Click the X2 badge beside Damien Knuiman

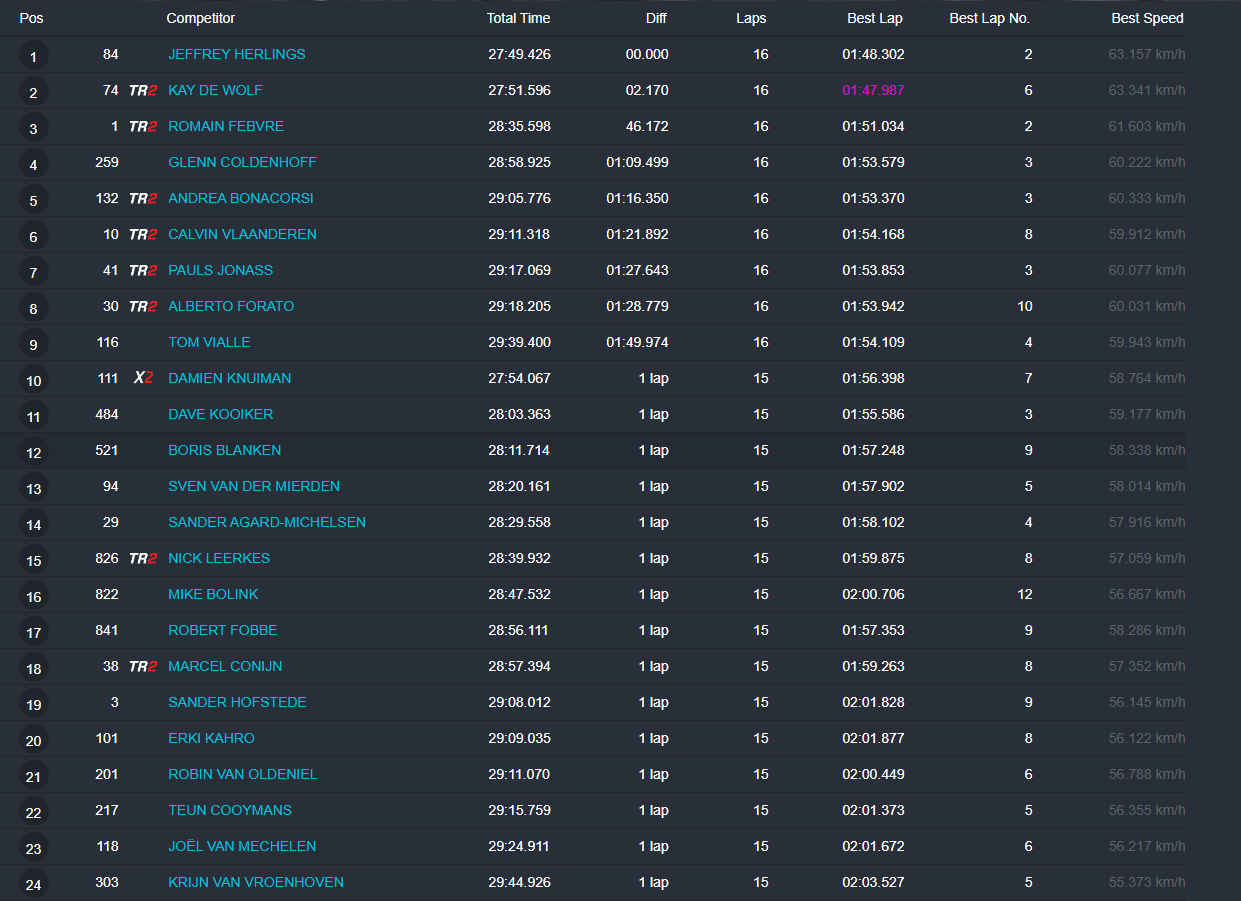[143, 378]
